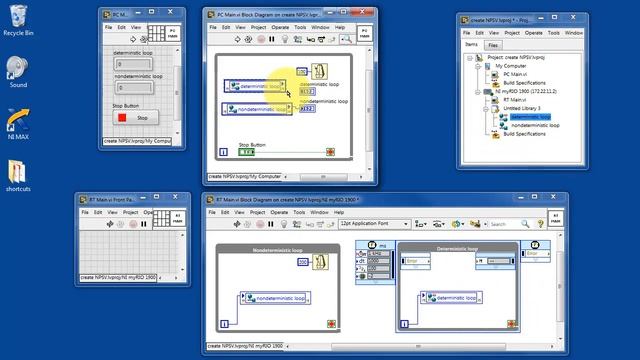The width and height of the screenshot is (640, 360).
Task: Open View menu in Project Explorer window
Action: [x=494, y=33]
